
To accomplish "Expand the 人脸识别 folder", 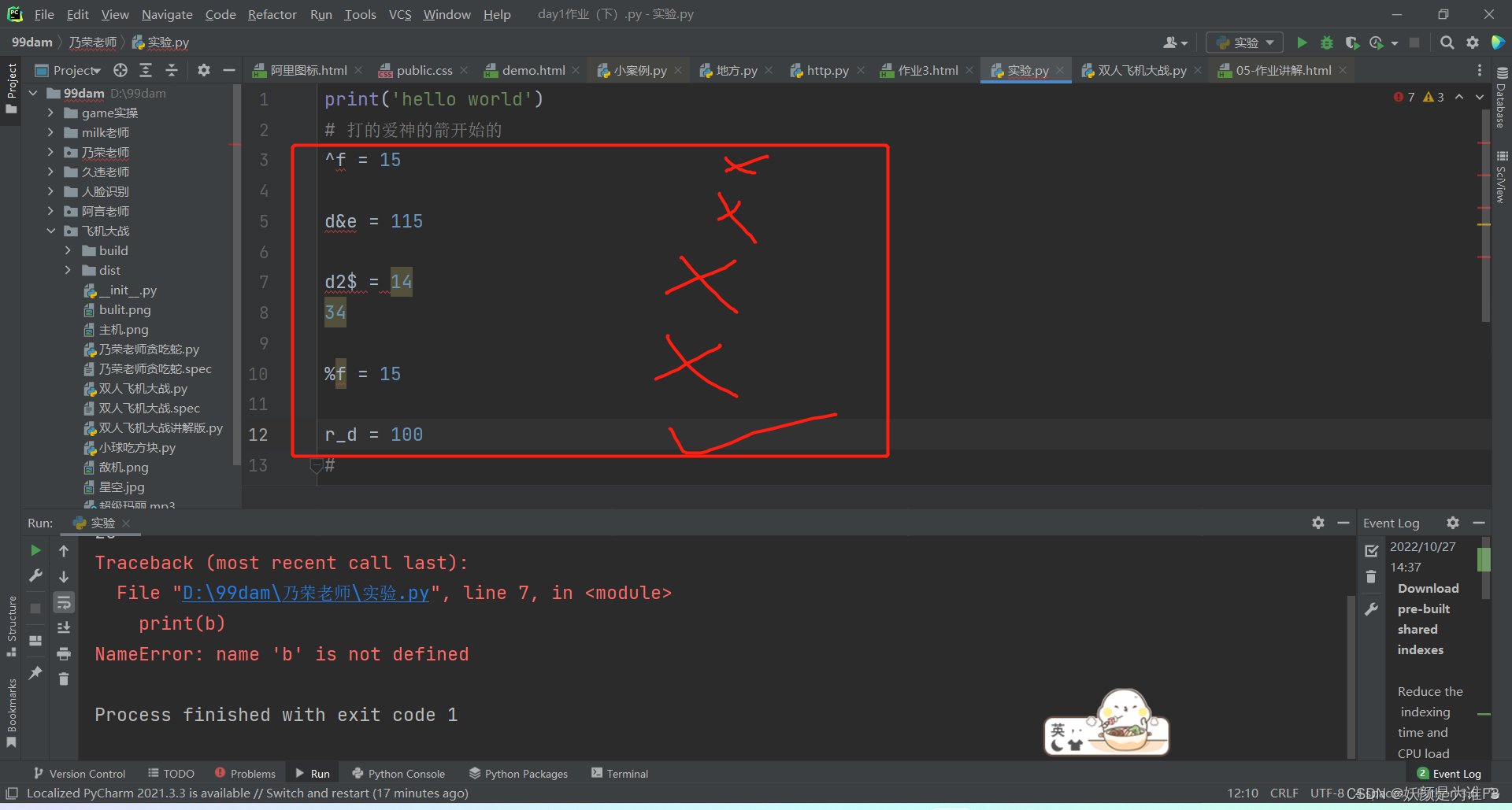I will 50,191.
